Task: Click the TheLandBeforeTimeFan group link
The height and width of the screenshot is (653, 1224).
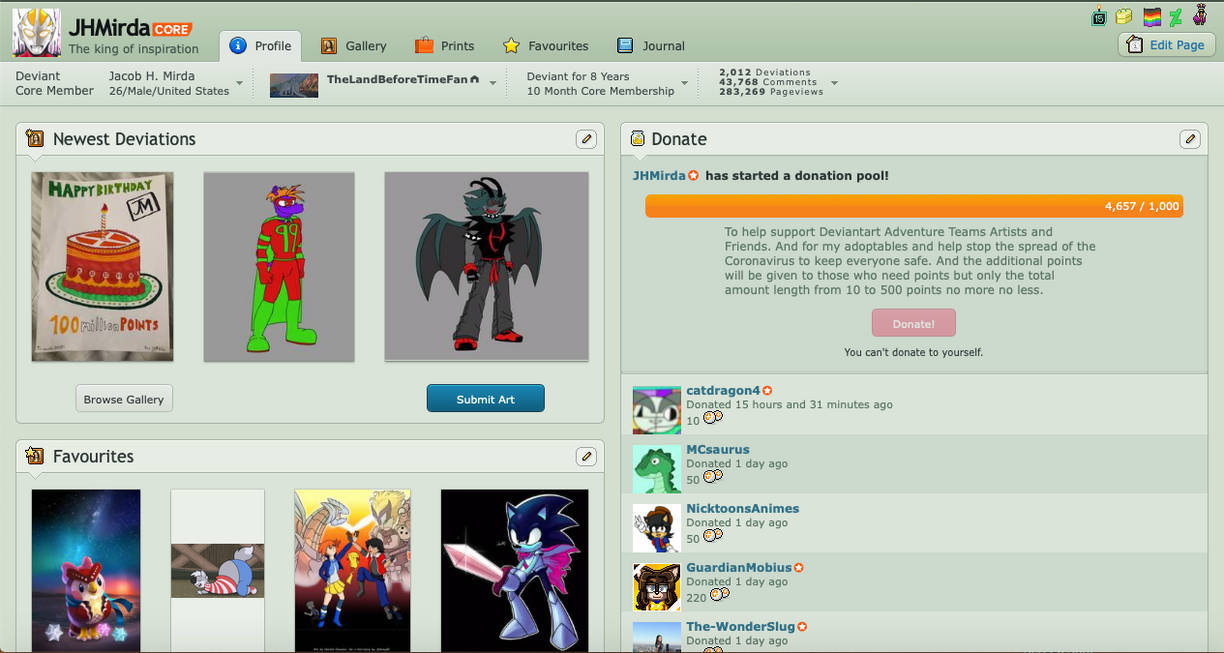Action: tap(398, 80)
